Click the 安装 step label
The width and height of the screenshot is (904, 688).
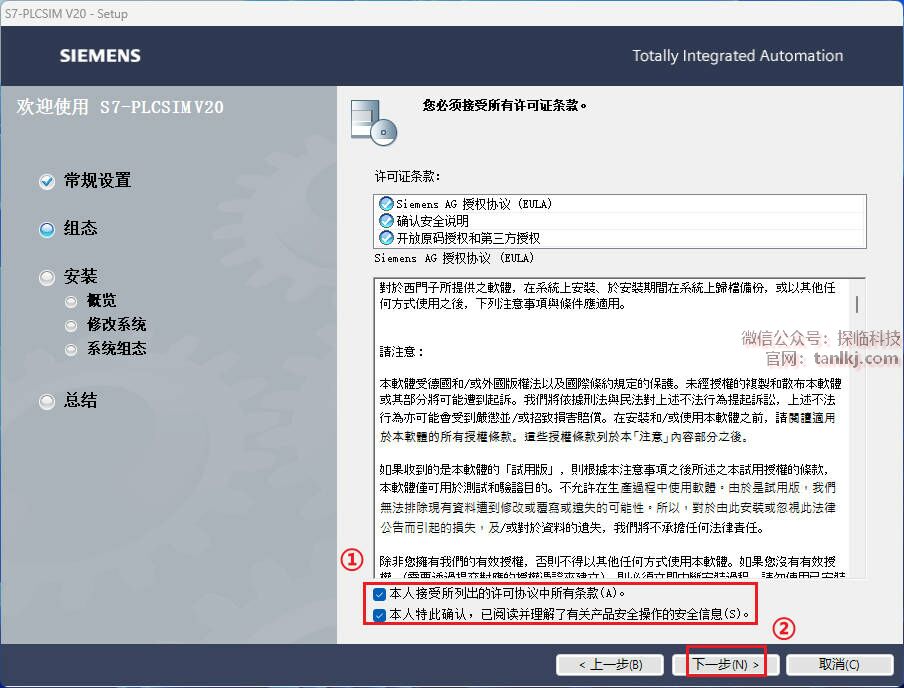(81, 277)
